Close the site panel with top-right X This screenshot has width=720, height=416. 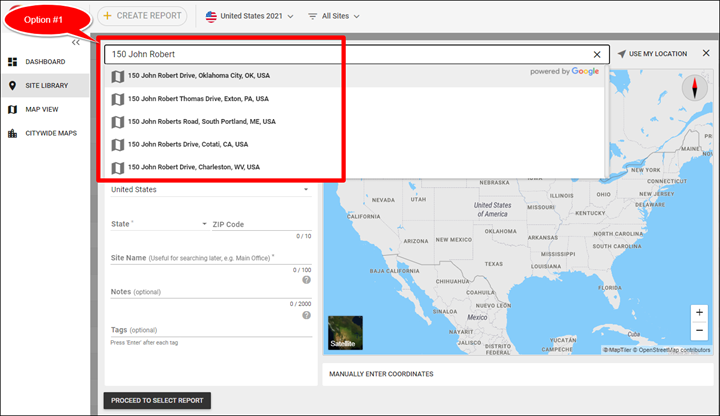coord(706,54)
